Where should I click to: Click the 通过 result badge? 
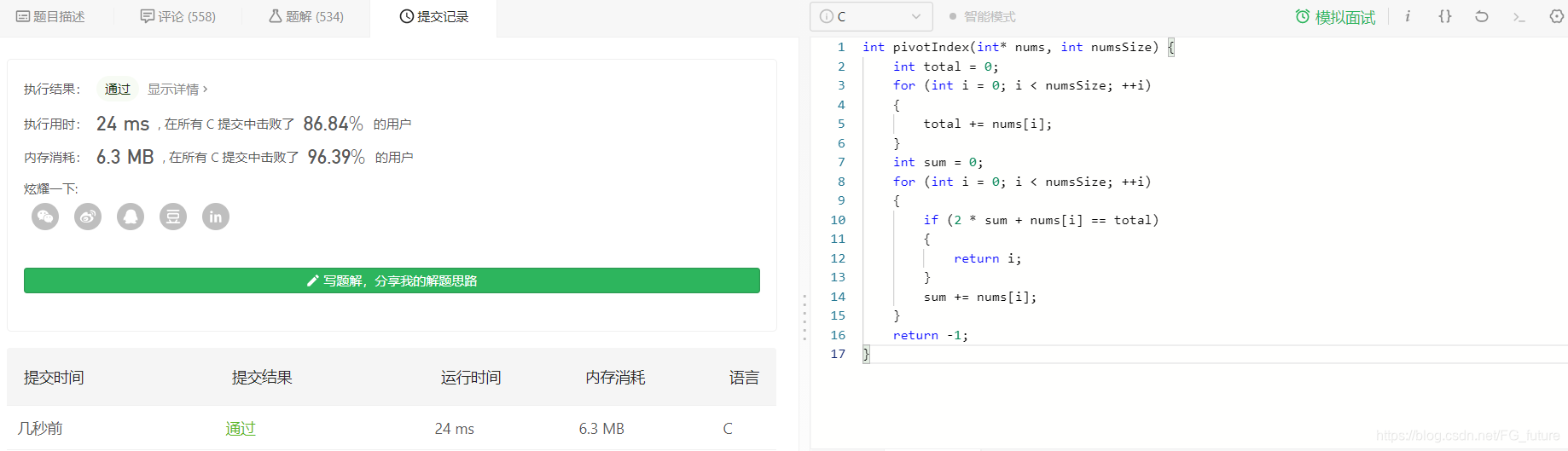tap(117, 89)
